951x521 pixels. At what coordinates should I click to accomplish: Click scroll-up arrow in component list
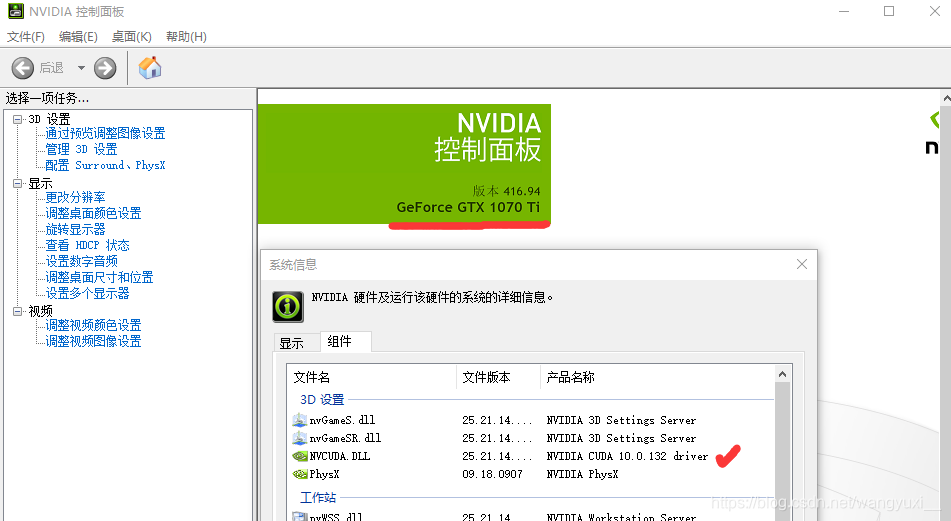782,374
